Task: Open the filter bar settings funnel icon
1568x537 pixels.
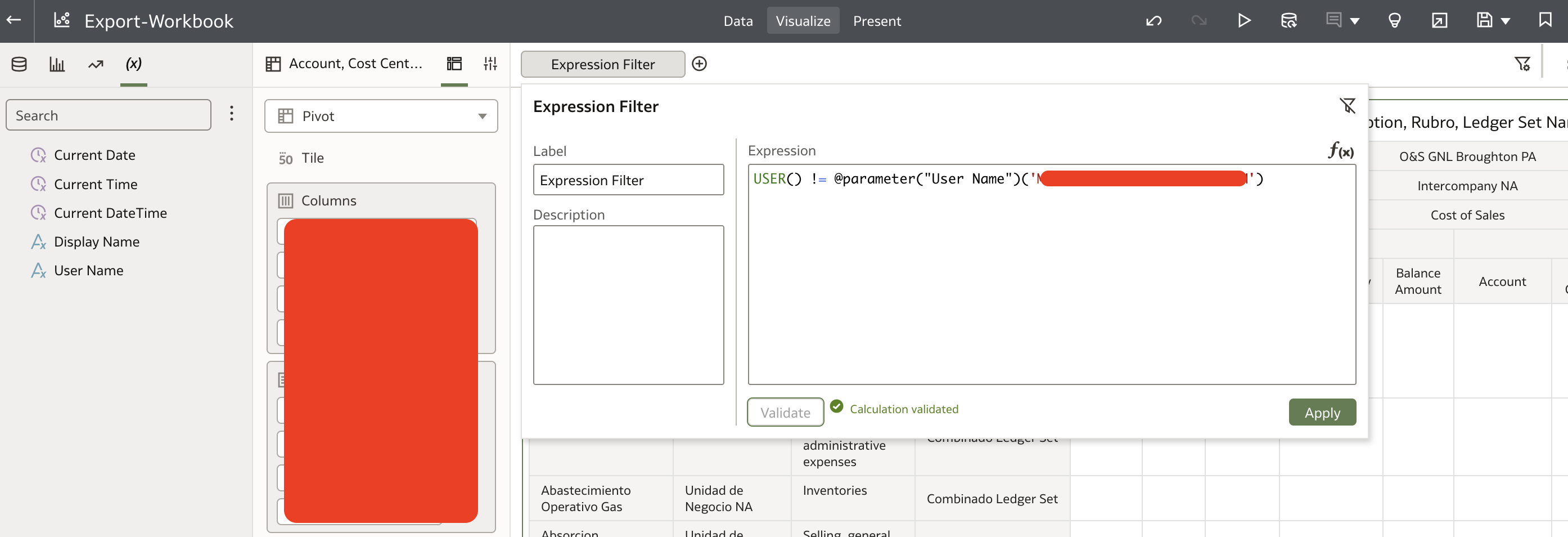Action: (1522, 64)
